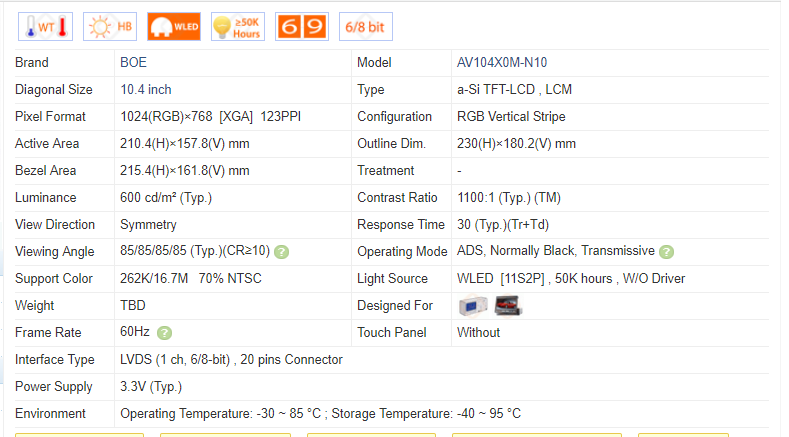Image resolution: width=789 pixels, height=437 pixels.
Task: Click the HB high brightness icon
Action: pyautogui.click(x=110, y=27)
